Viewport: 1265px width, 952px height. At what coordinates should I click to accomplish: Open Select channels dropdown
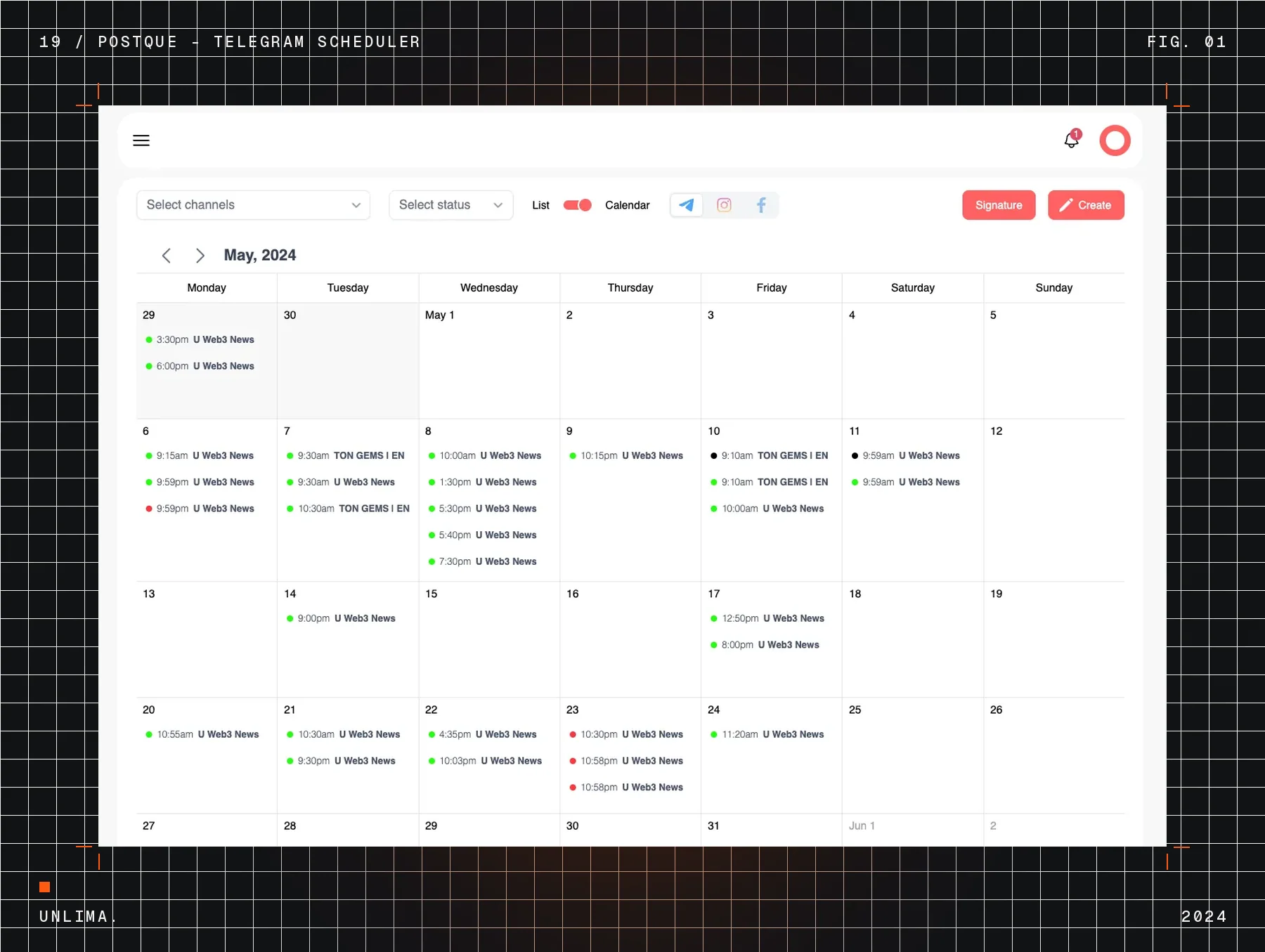click(253, 205)
